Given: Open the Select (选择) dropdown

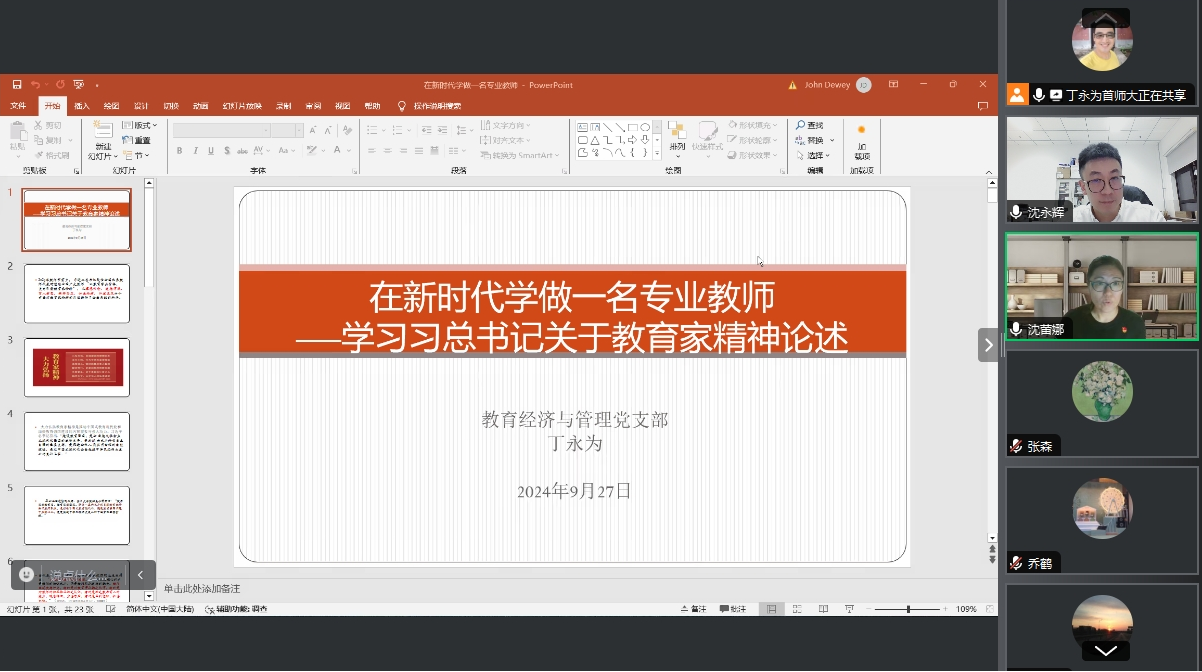Looking at the screenshot, I should click(x=813, y=155).
